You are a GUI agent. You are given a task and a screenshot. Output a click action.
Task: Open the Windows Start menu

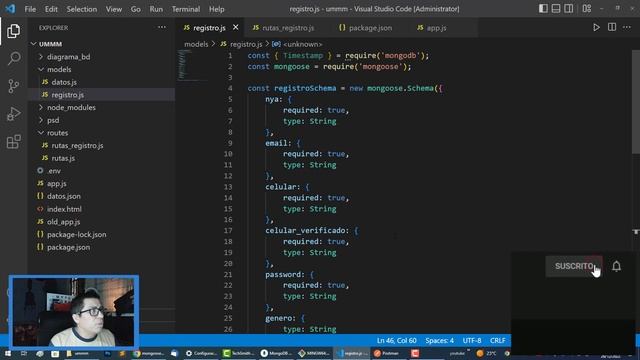(8, 353)
